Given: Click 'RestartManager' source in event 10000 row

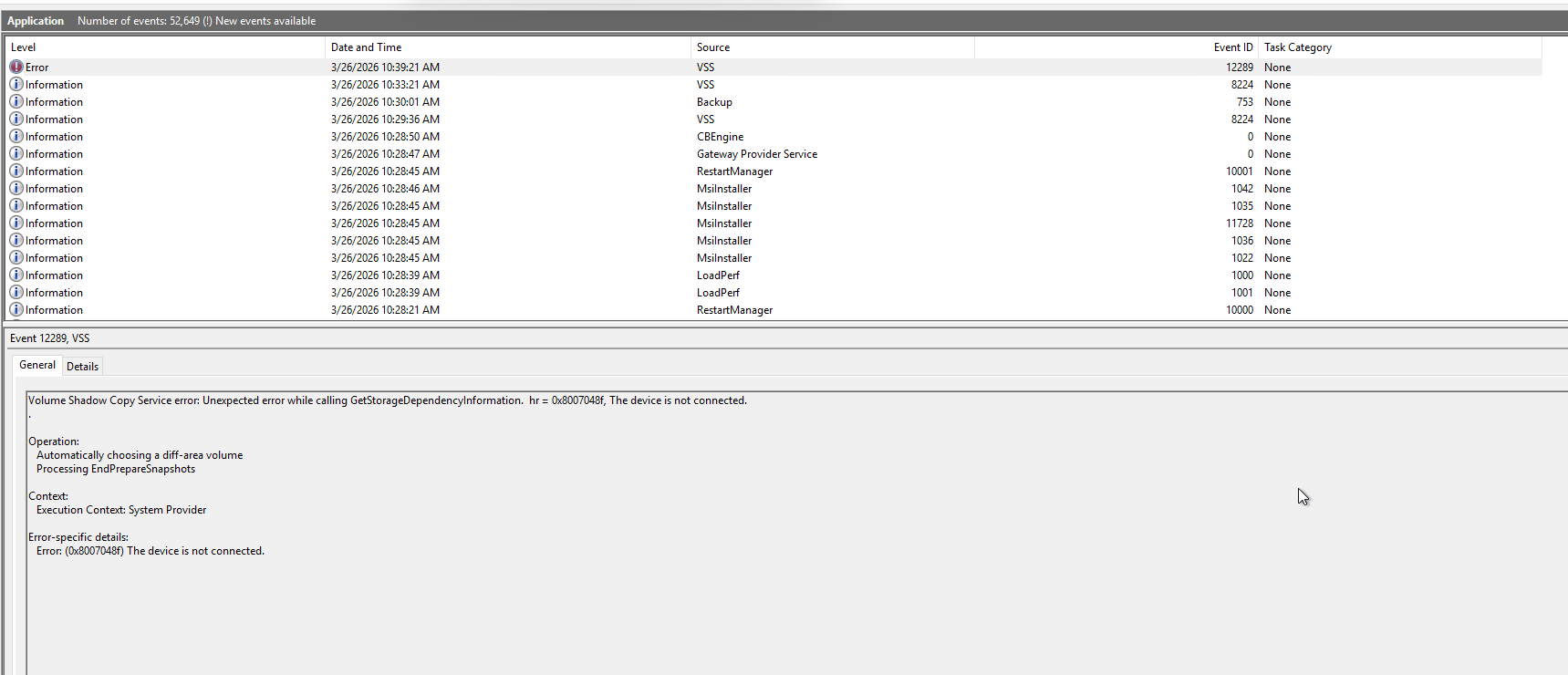Looking at the screenshot, I should [x=734, y=310].
